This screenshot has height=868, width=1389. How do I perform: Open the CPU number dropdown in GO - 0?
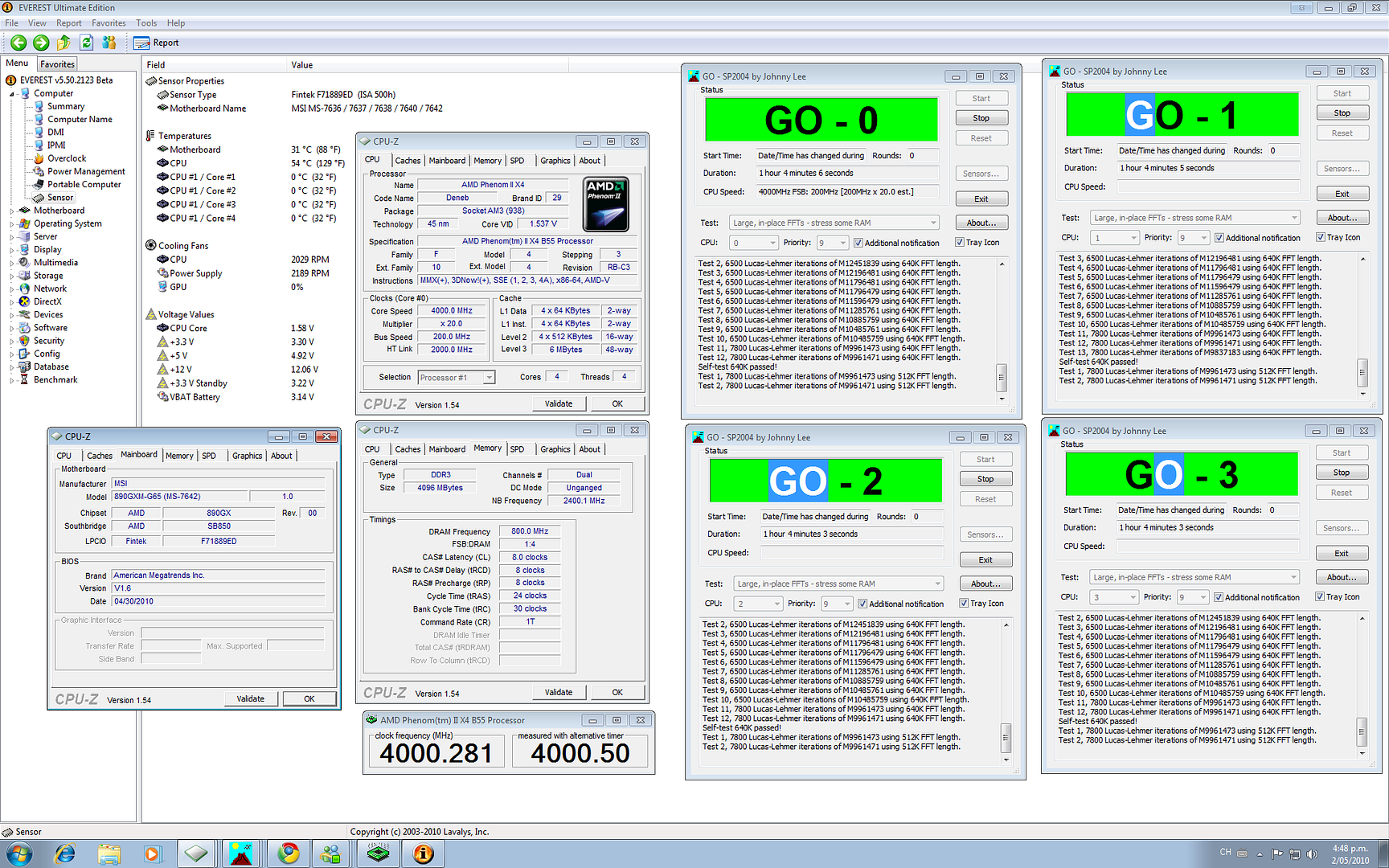click(x=754, y=243)
